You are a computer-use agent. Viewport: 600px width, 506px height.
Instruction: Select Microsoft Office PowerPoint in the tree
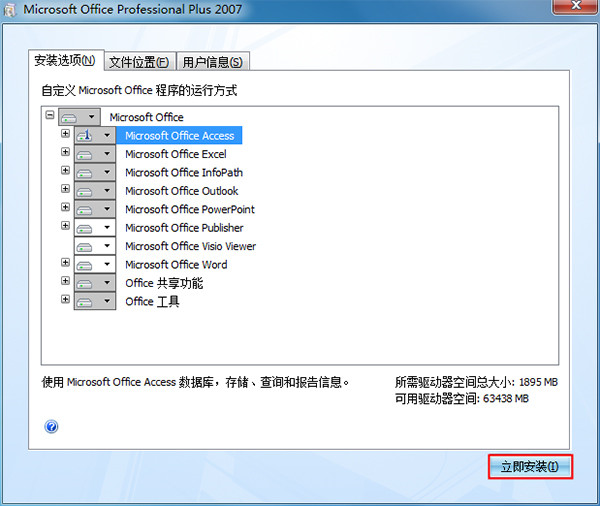[190, 209]
